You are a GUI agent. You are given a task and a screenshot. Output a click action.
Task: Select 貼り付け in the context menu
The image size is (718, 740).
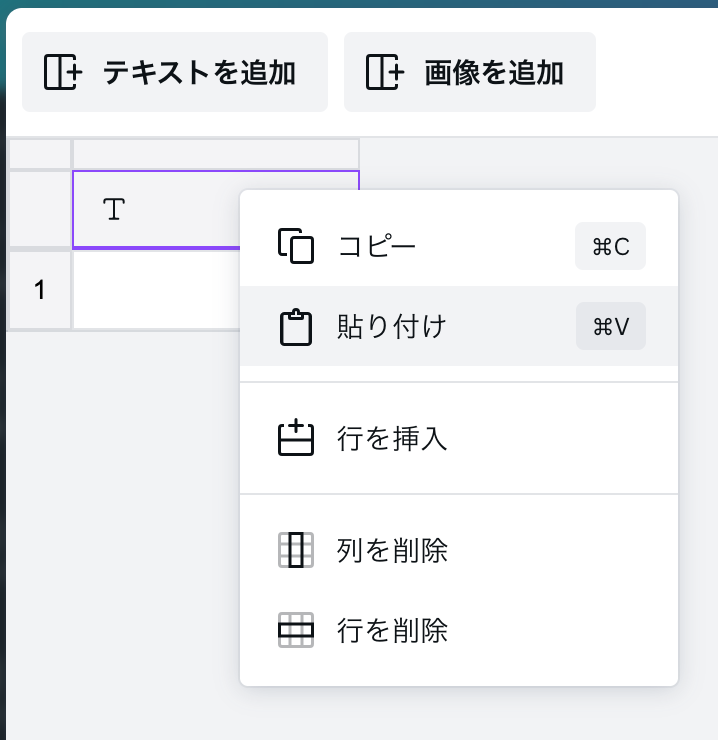tap(391, 327)
